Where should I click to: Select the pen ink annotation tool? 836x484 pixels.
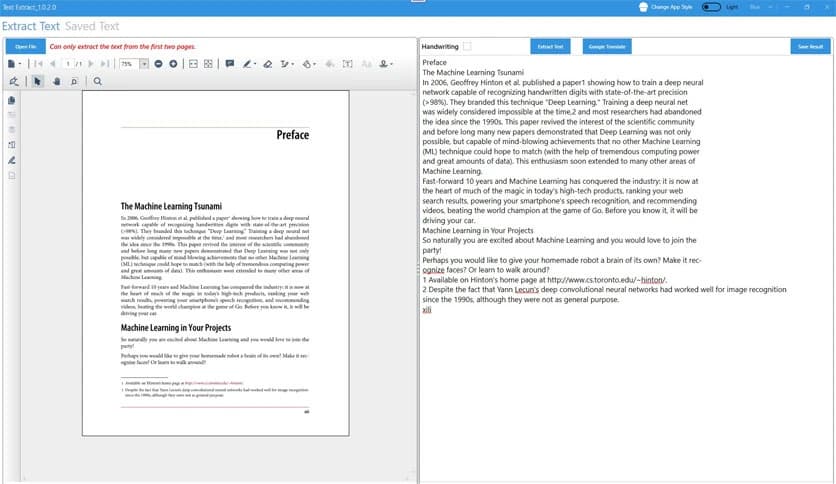coord(247,64)
